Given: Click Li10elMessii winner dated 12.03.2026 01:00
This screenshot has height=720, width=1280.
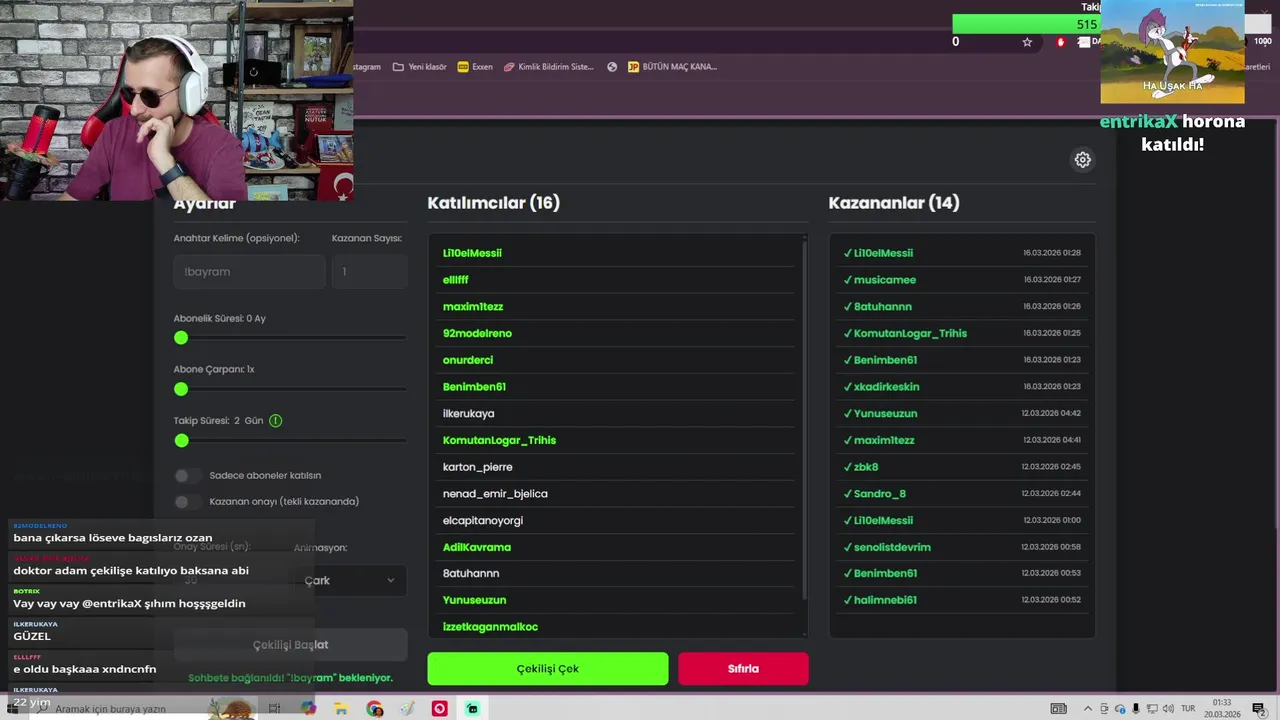Looking at the screenshot, I should [x=962, y=520].
